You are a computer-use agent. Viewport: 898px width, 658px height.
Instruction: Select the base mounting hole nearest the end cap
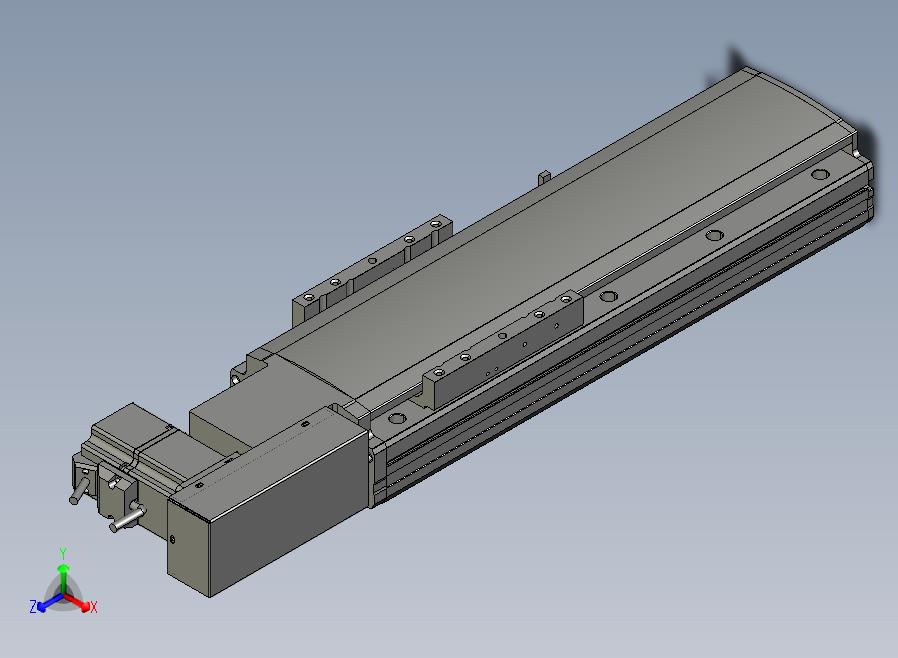[820, 174]
